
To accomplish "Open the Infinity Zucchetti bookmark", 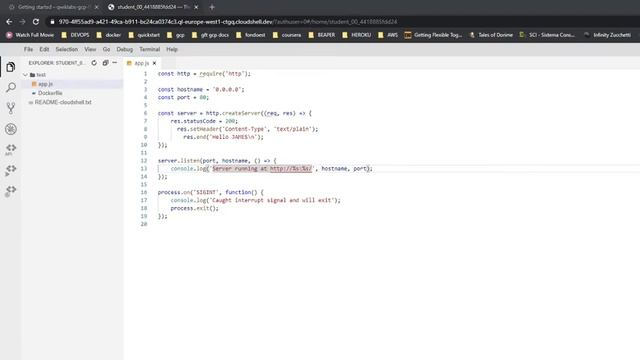I will pyautogui.click(x=607, y=35).
